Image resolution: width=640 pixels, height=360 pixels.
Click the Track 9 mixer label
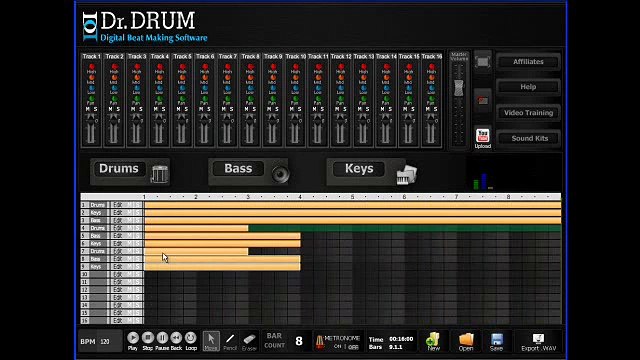[273, 56]
